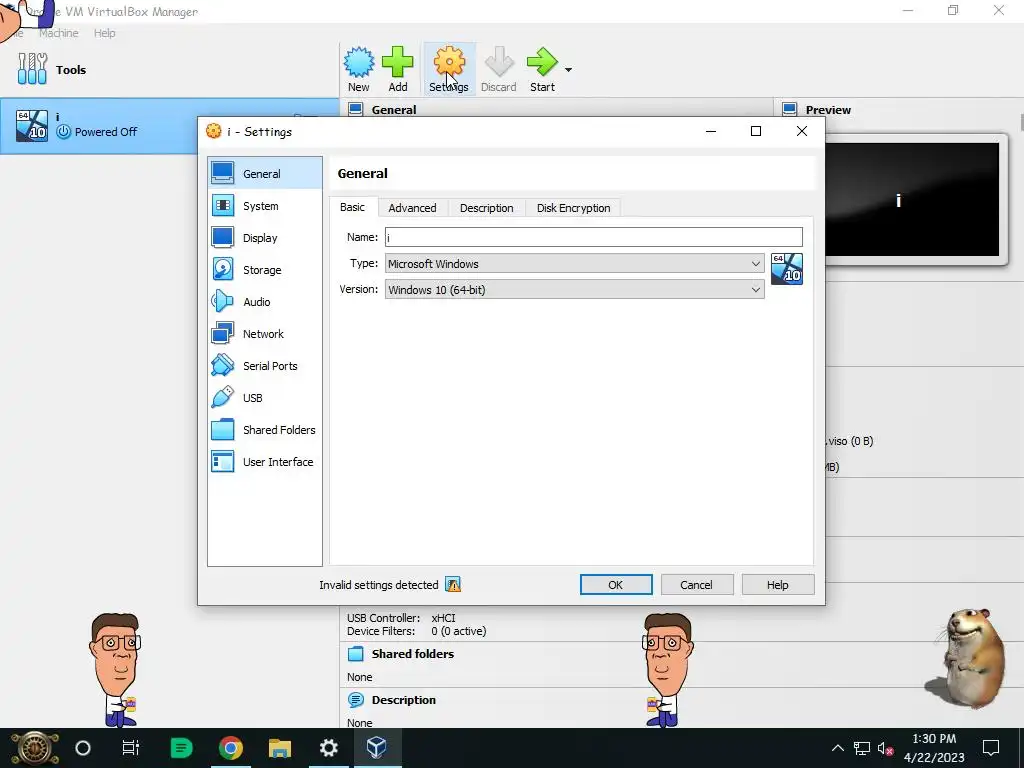Click the Shared folders section icon in manager

coord(356,654)
